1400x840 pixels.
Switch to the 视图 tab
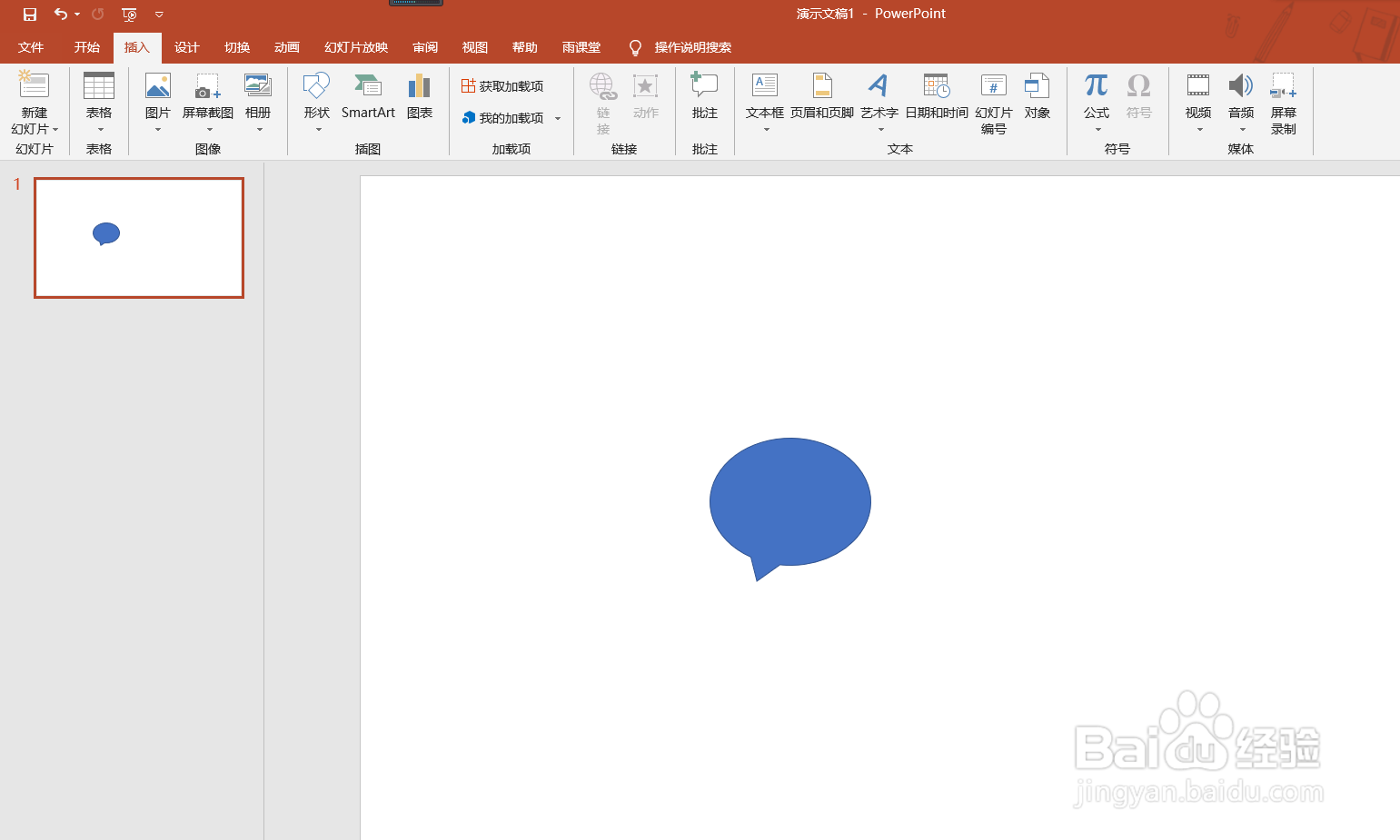[x=475, y=47]
